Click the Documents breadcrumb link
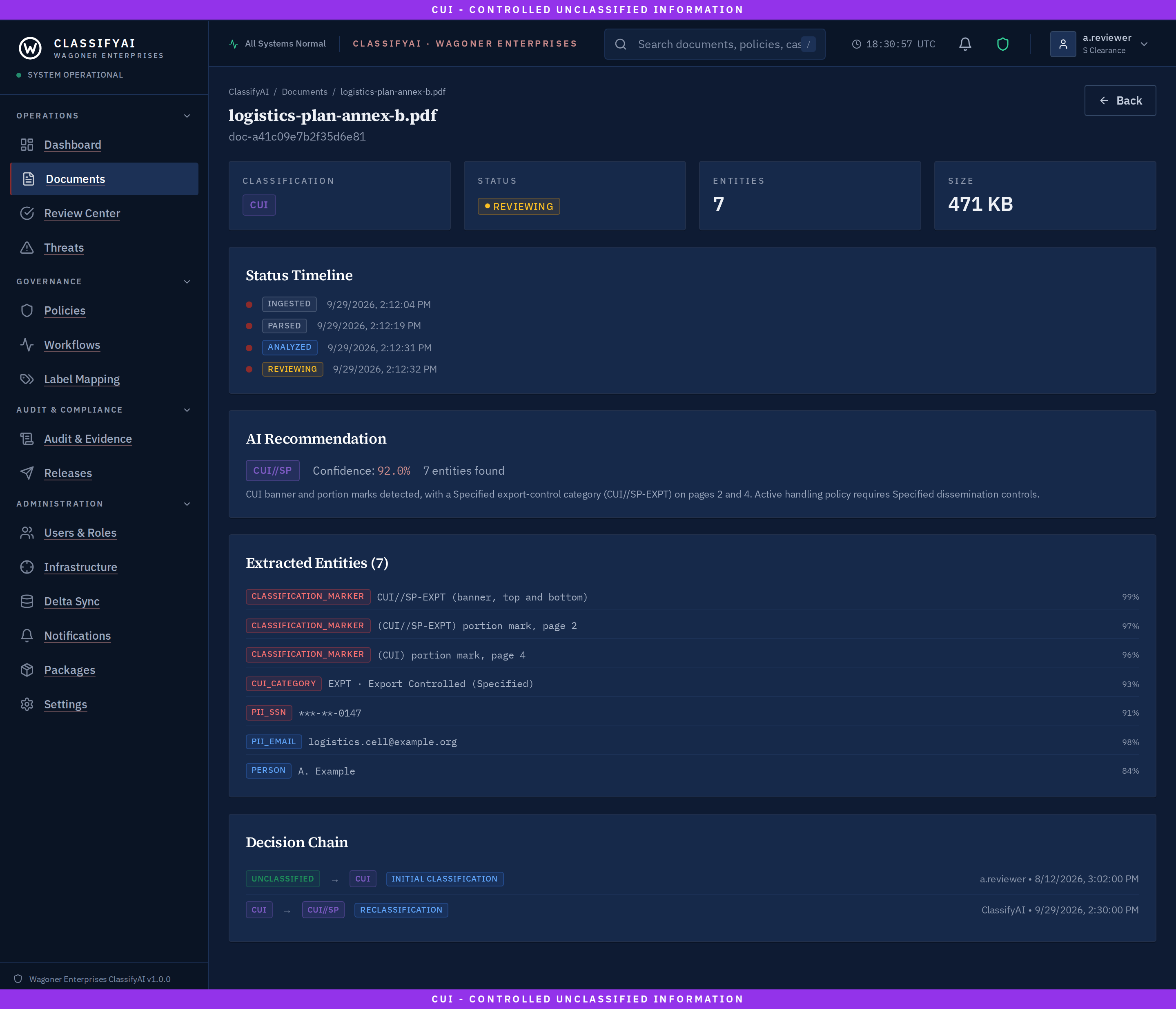1176x1009 pixels. click(x=304, y=92)
